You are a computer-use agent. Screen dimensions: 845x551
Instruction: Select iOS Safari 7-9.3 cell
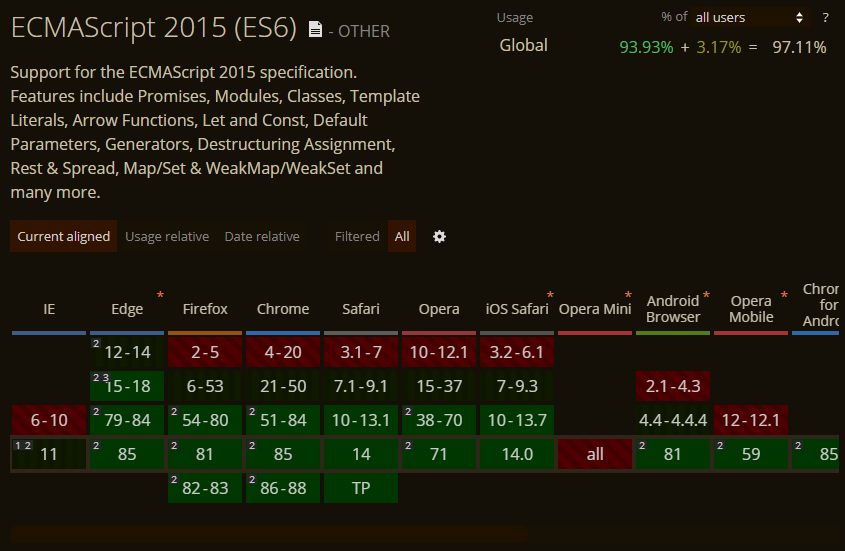[x=517, y=386]
